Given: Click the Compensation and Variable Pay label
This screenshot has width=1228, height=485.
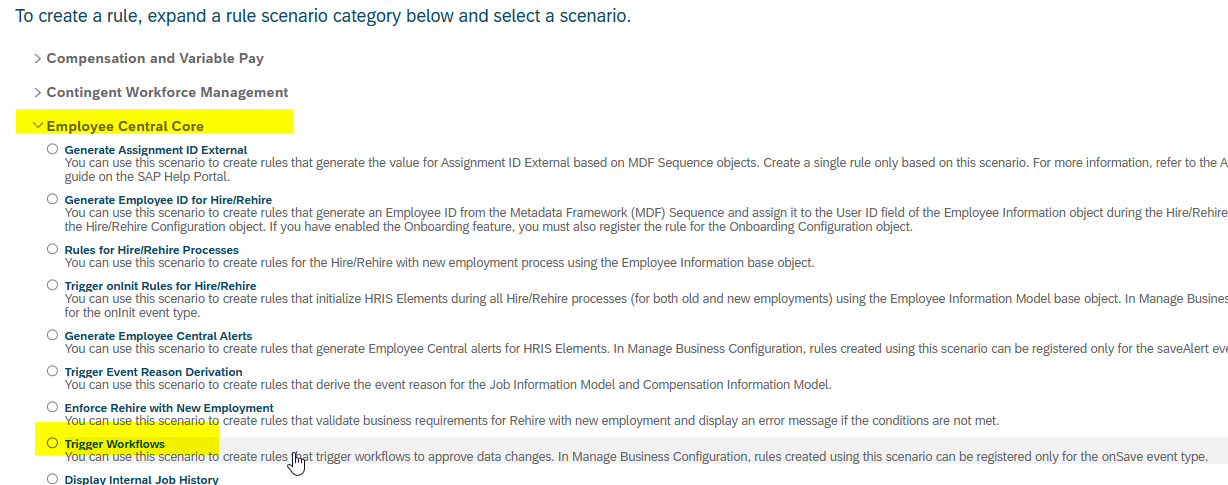Looking at the screenshot, I should tap(155, 59).
